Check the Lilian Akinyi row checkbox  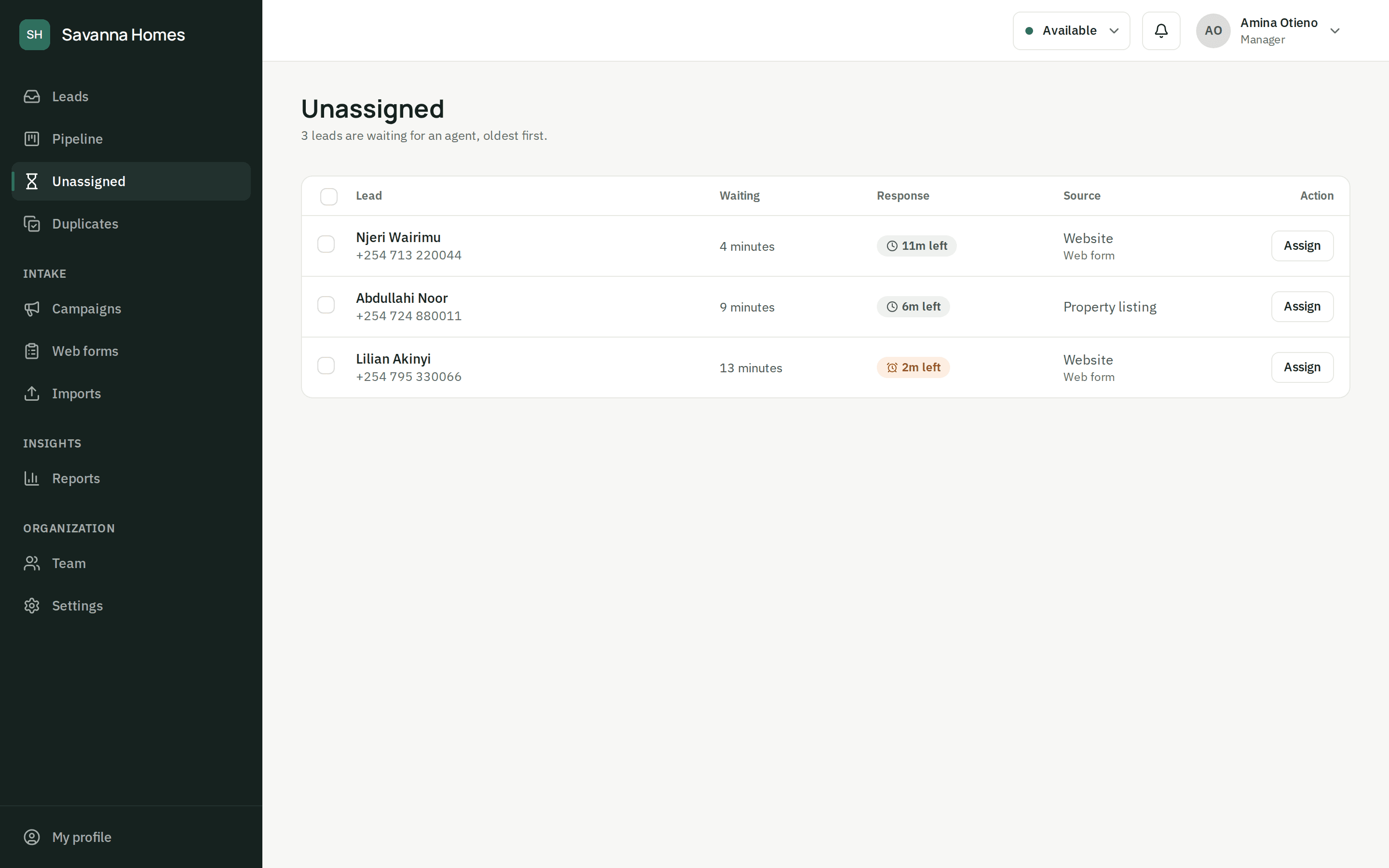click(x=326, y=366)
